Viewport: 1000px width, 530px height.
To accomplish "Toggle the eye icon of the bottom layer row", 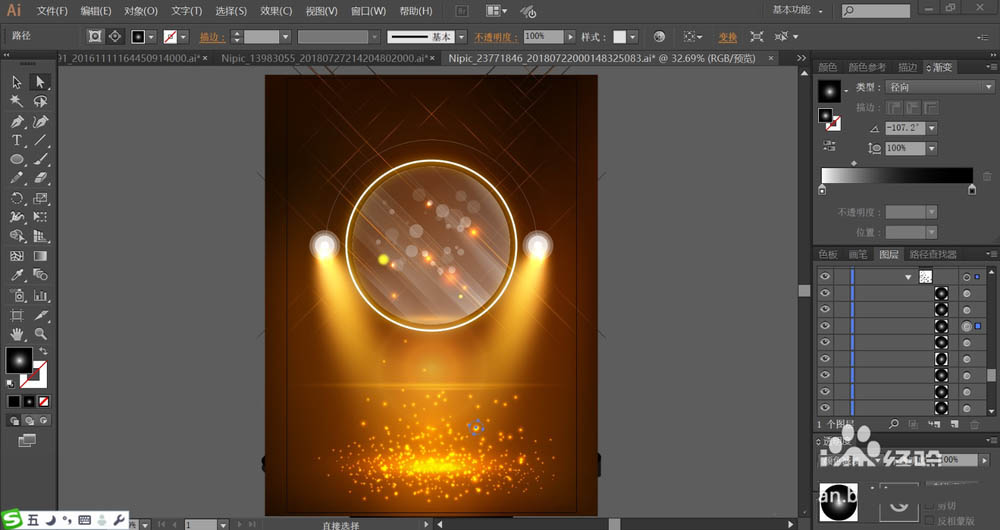I will coord(825,408).
